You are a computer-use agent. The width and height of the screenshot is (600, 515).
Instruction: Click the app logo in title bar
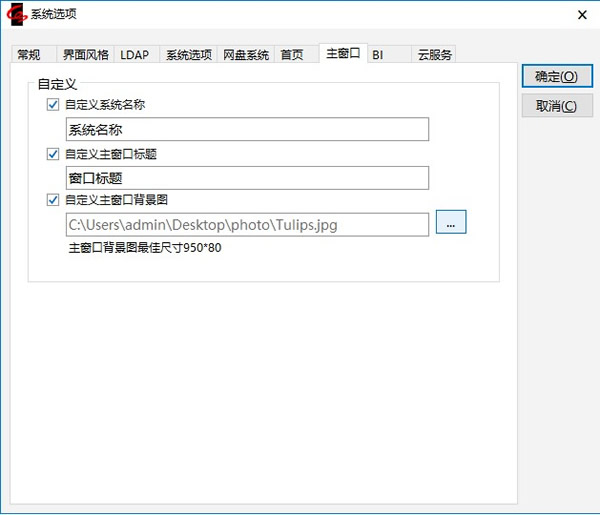[15, 14]
